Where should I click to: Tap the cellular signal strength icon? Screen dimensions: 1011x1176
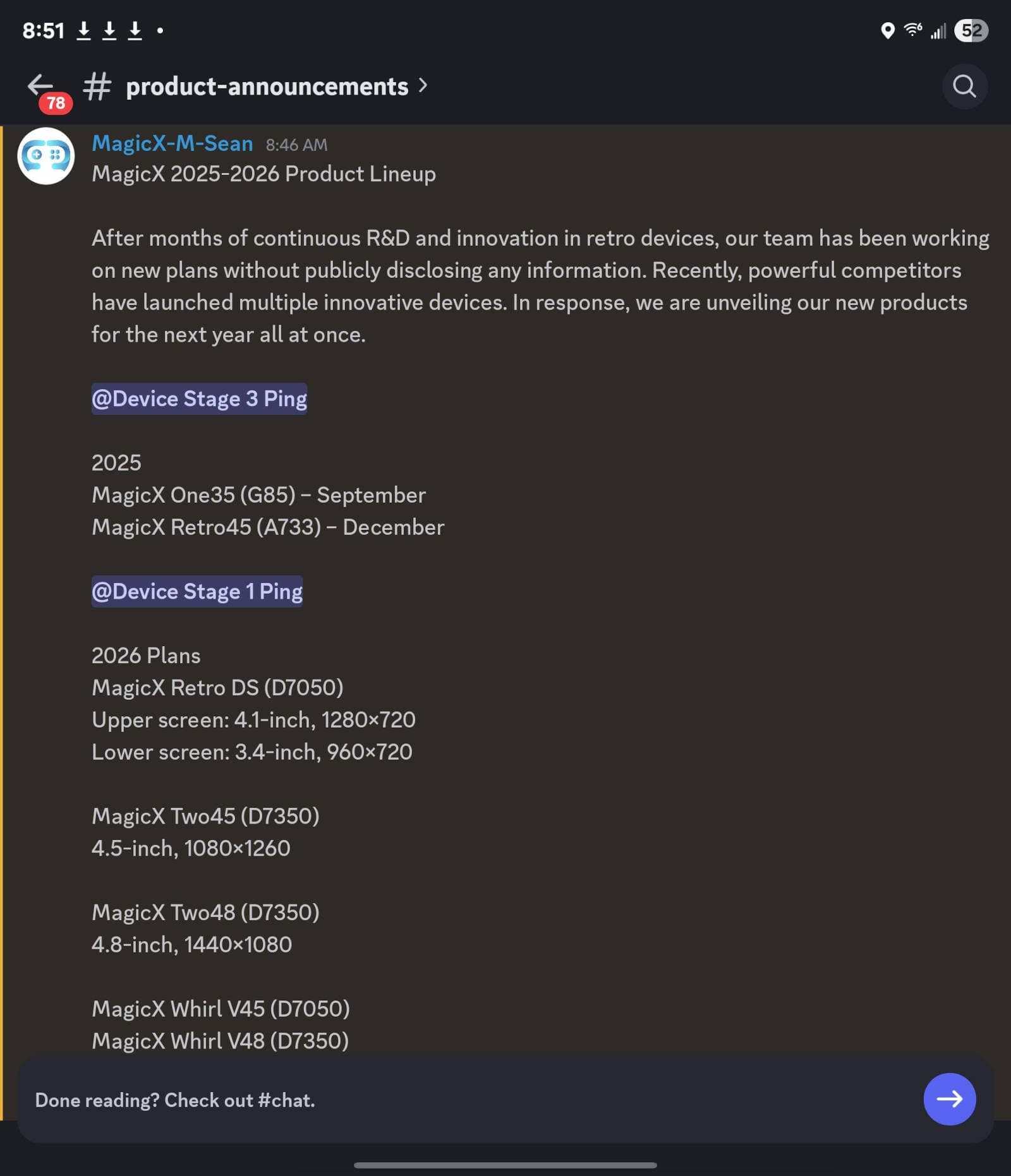coord(938,30)
